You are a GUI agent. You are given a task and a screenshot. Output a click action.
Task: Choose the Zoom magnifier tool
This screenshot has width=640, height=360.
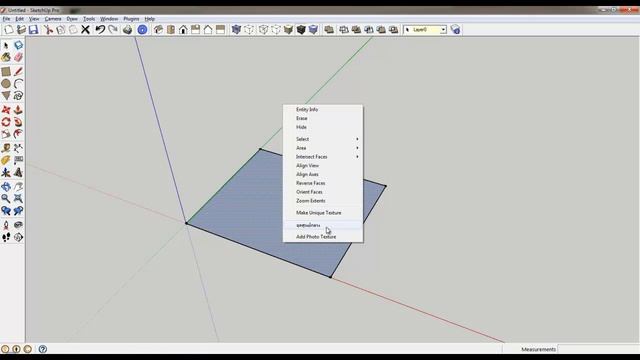[6, 199]
